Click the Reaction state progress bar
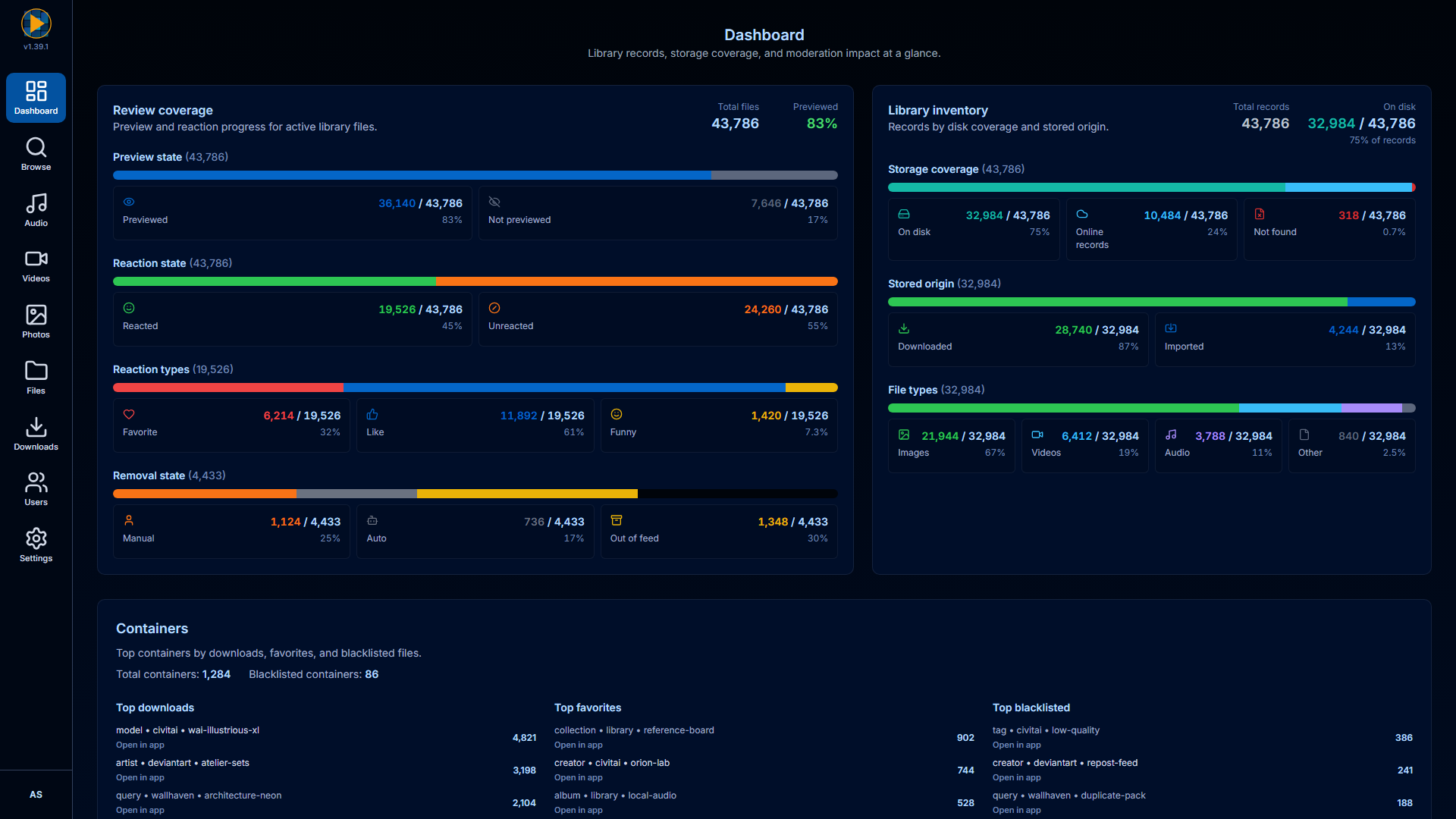 pos(475,281)
